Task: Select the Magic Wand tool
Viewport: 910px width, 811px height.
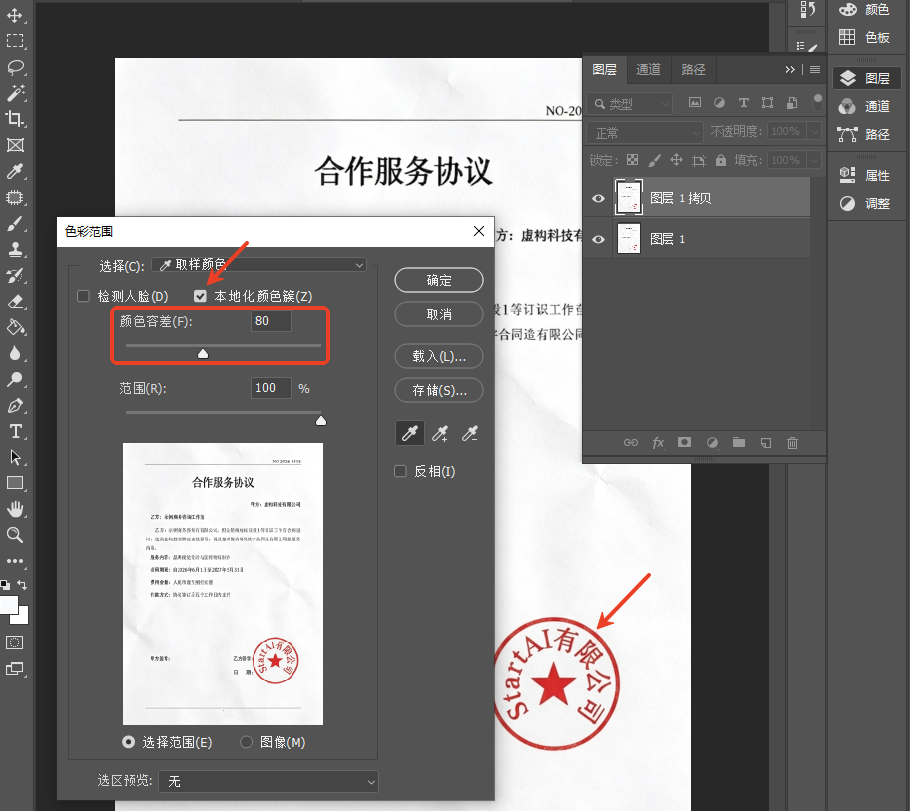Action: (15, 93)
